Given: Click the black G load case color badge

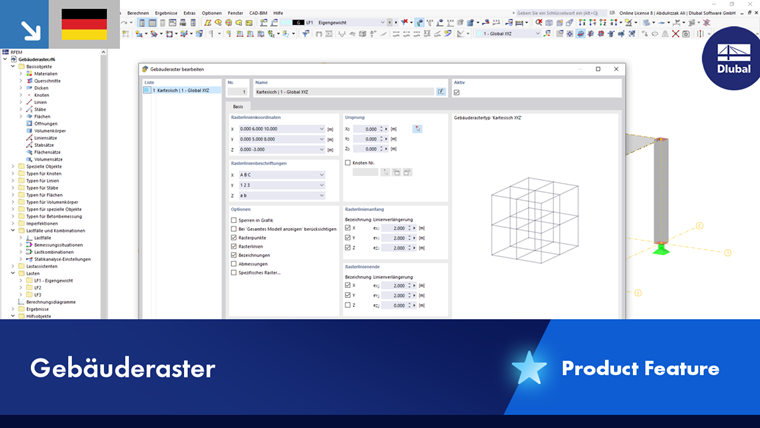Looking at the screenshot, I should [x=298, y=22].
